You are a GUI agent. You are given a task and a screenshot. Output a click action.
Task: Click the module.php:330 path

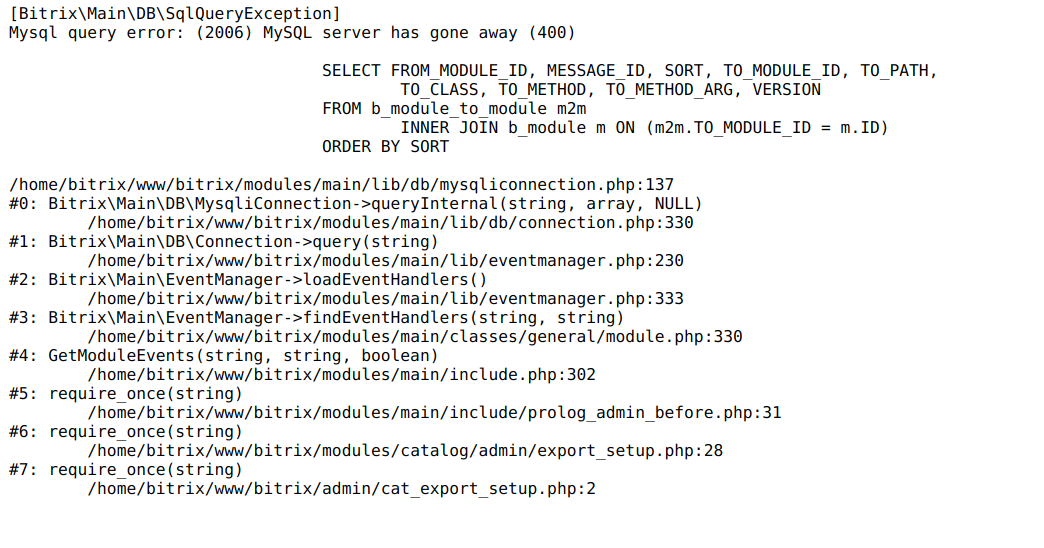415,336
